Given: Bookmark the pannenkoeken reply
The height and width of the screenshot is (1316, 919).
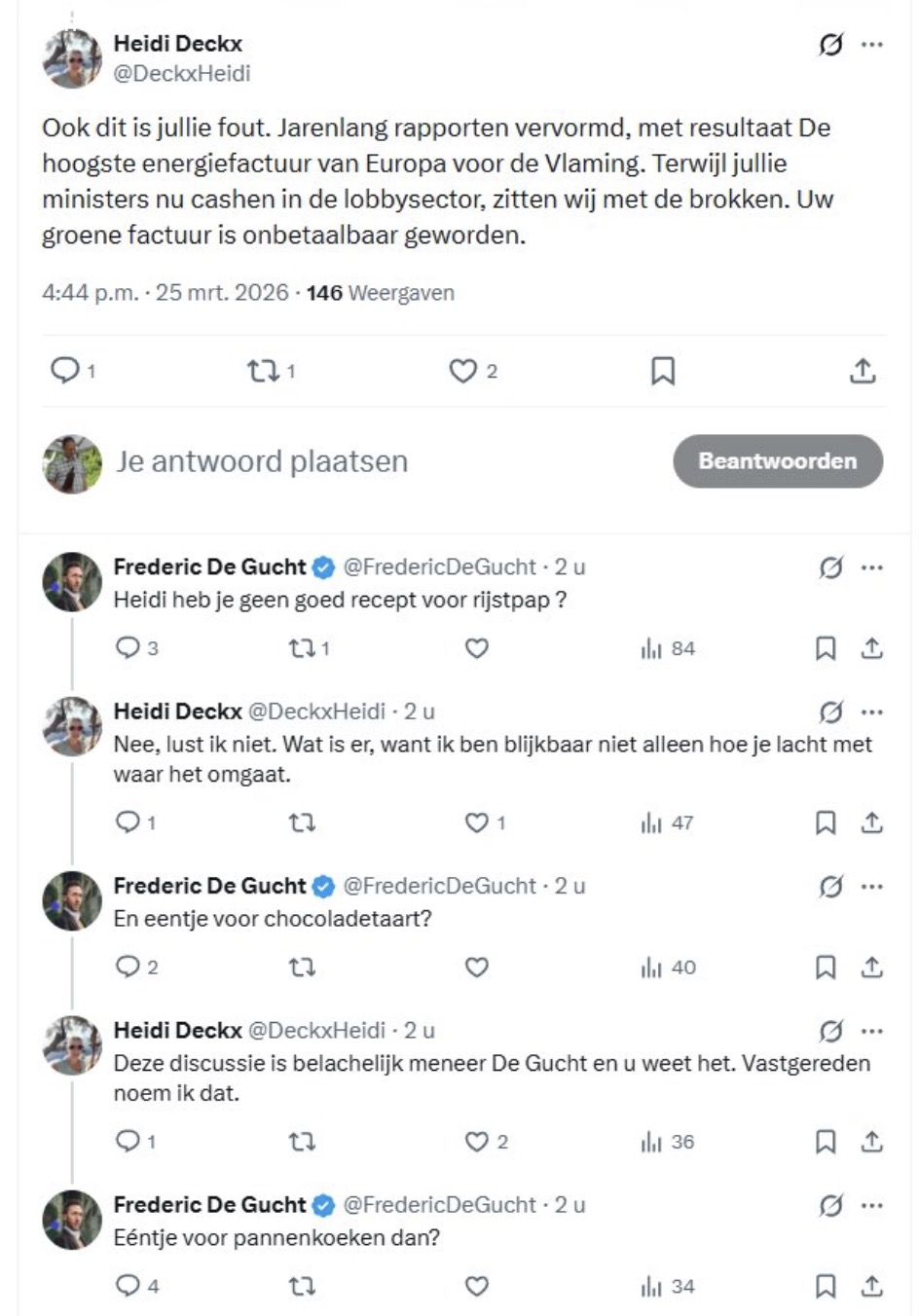Looking at the screenshot, I should tap(826, 1287).
